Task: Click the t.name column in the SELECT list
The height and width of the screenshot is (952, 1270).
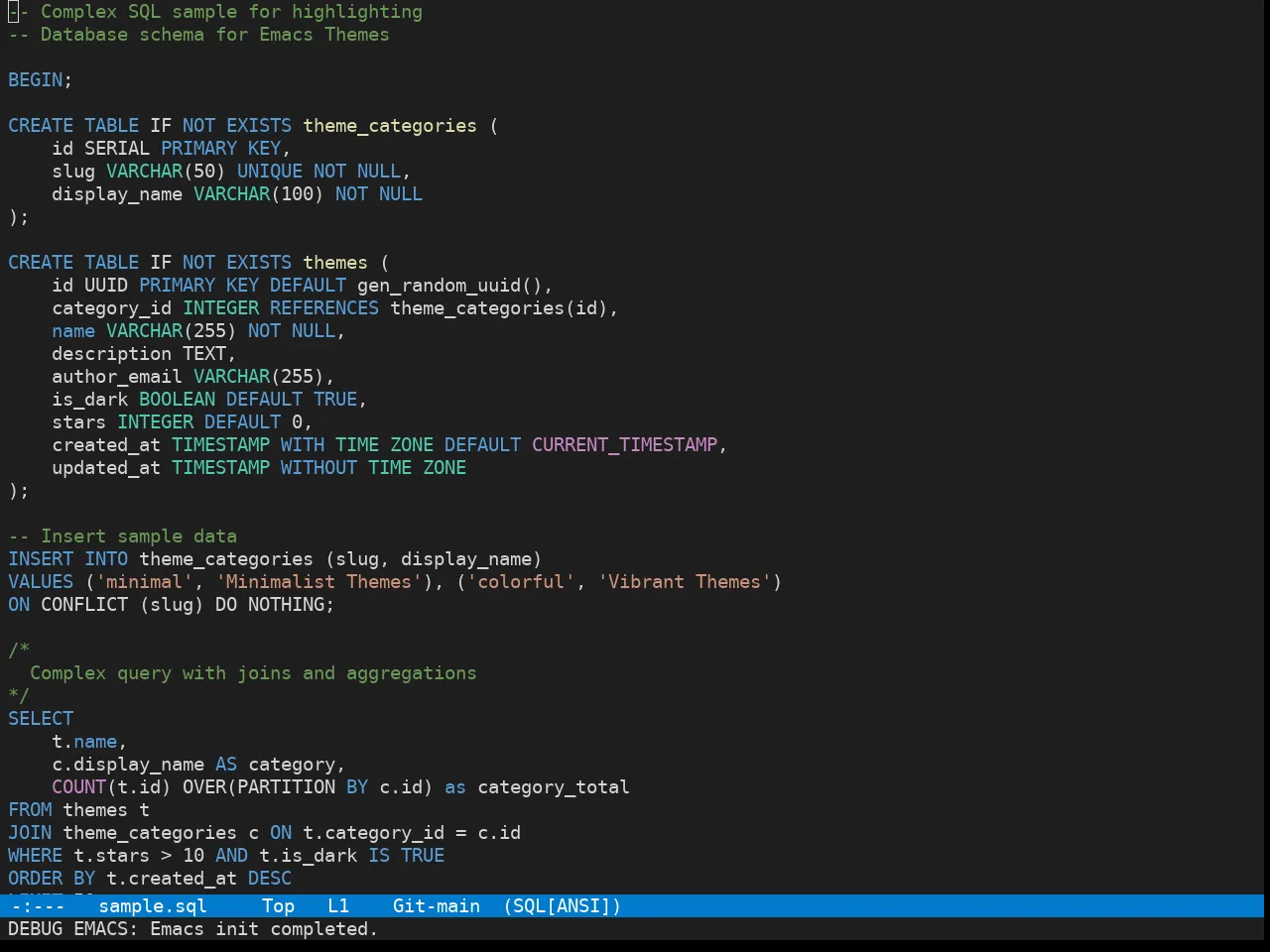Action: click(x=84, y=742)
